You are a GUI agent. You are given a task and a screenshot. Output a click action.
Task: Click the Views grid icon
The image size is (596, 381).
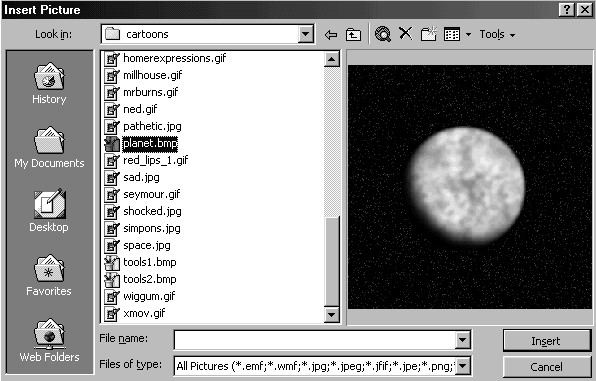452,35
